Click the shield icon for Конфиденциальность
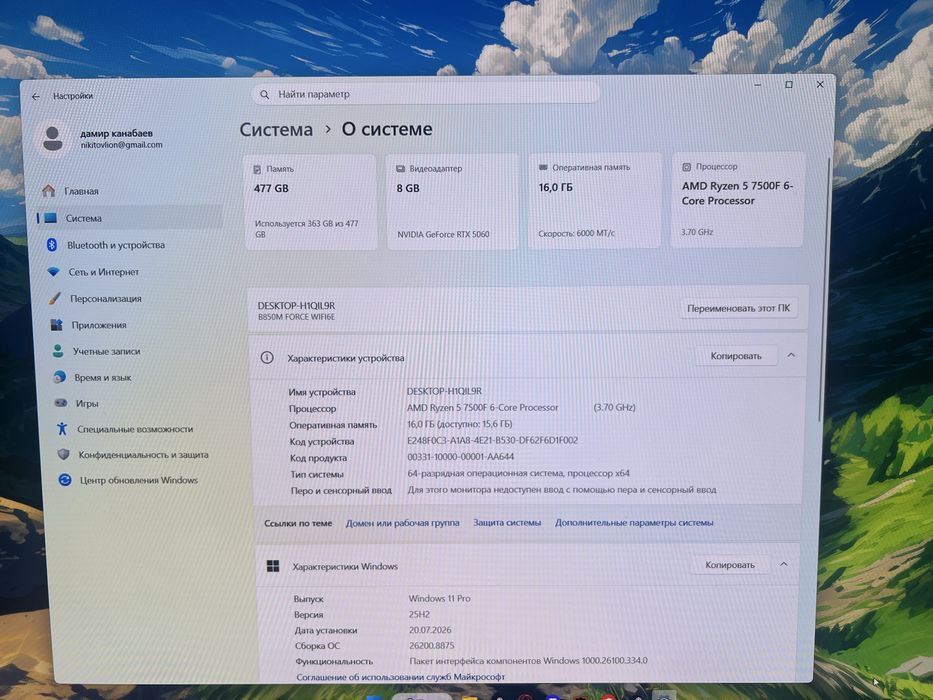933x700 pixels. point(64,454)
